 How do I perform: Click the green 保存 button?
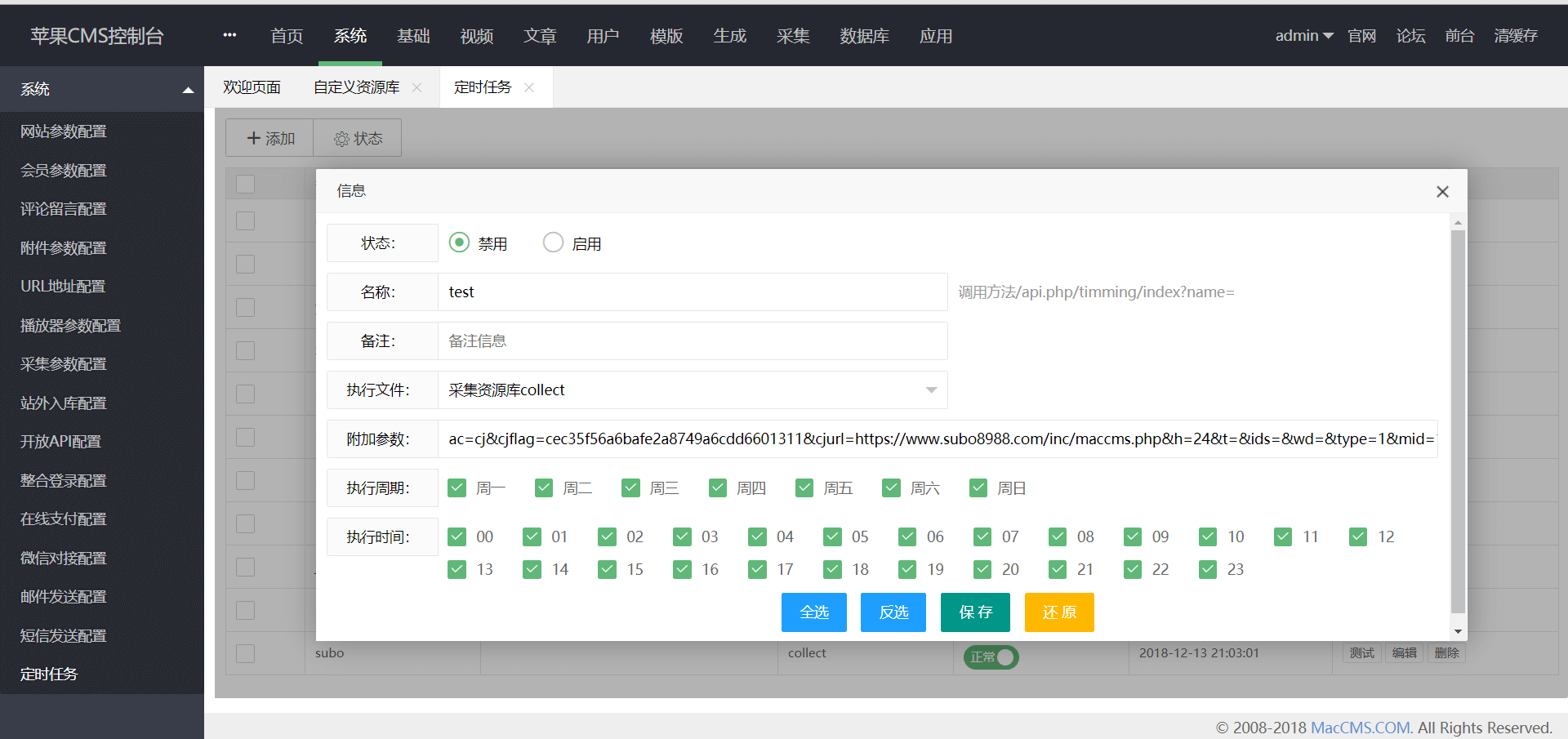click(x=975, y=612)
